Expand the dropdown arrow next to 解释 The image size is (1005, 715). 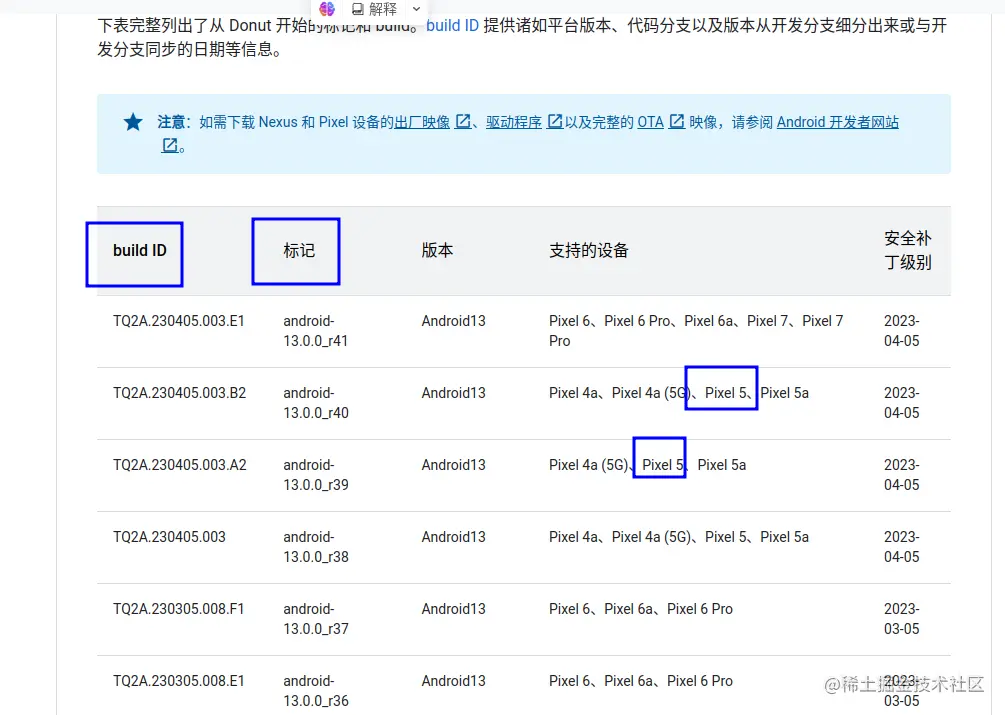(x=417, y=9)
